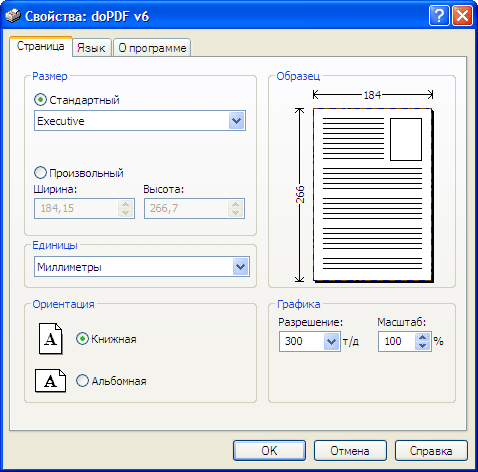Click the Масштаб 100 input field
This screenshot has height=472, width=478.
397,341
